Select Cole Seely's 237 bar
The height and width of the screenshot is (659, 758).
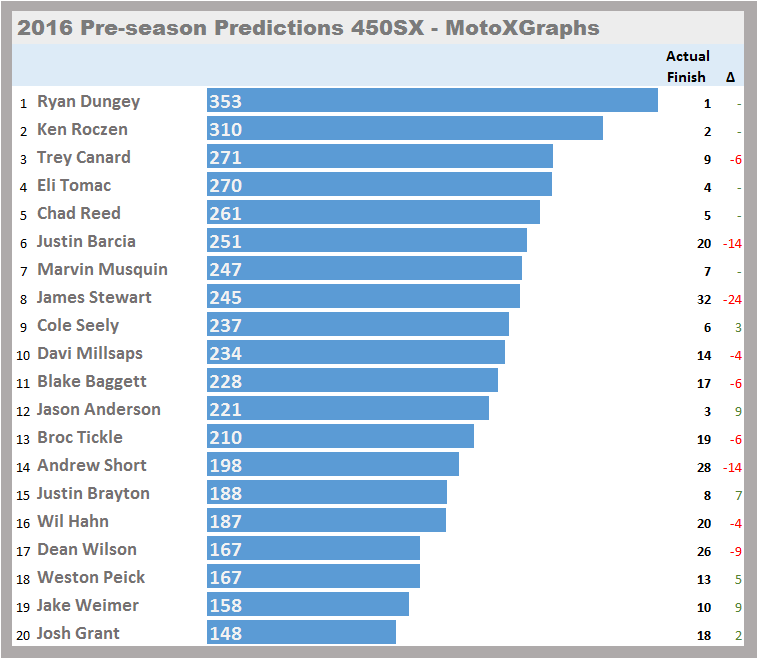click(357, 325)
